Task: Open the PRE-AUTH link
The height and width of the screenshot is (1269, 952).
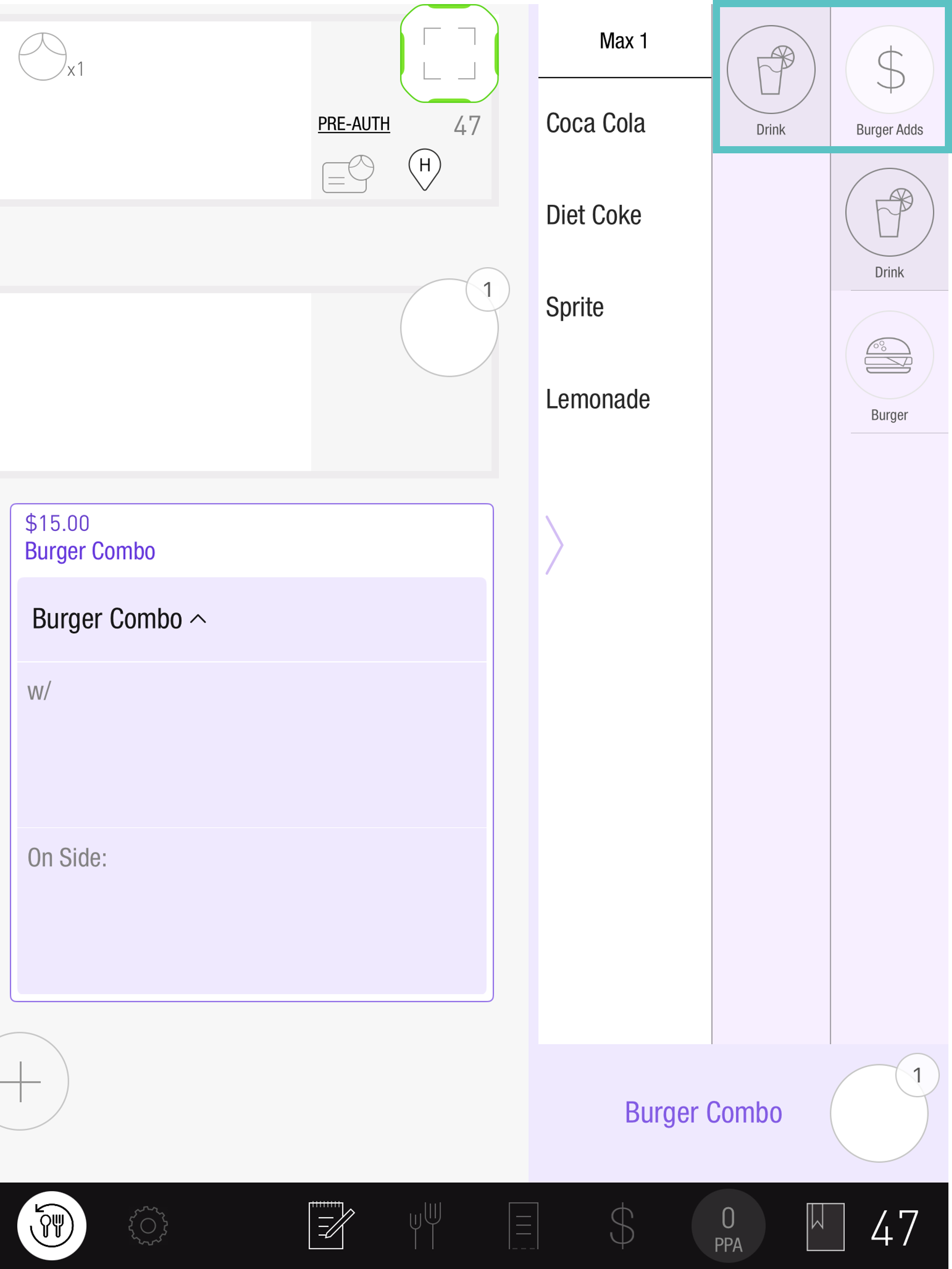Action: (354, 124)
